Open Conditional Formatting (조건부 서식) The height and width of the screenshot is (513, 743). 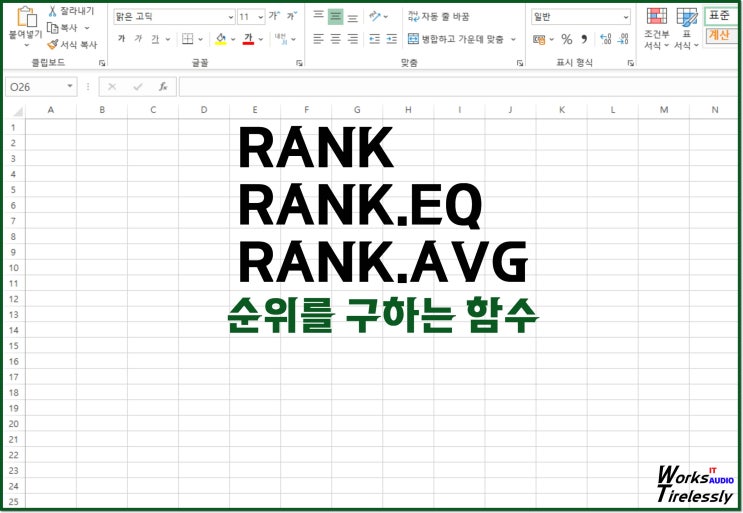pyautogui.click(x=657, y=28)
